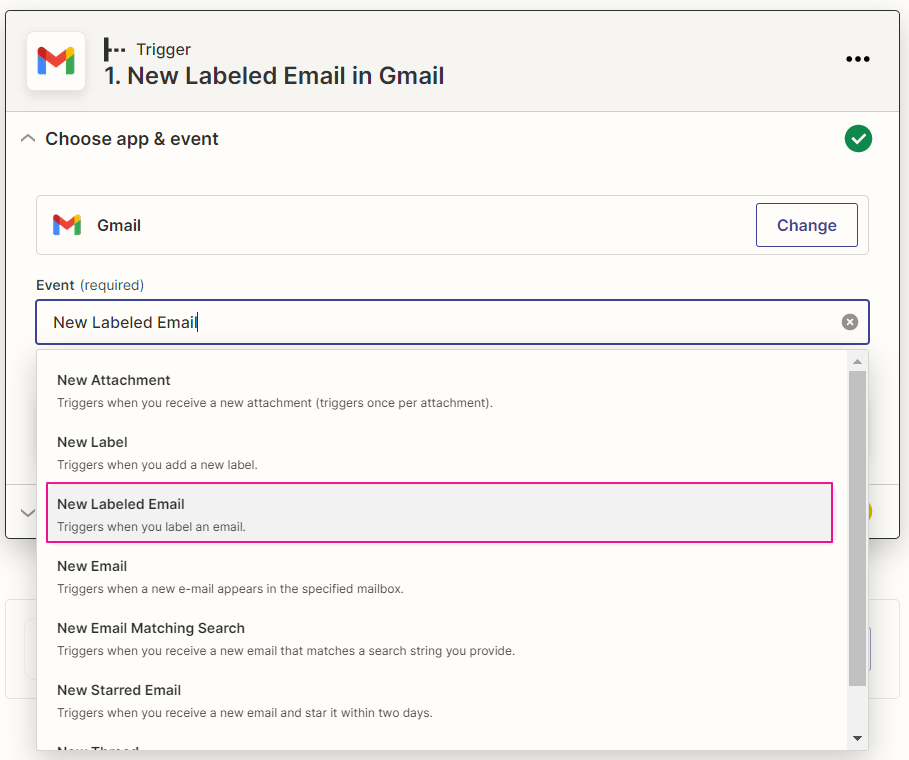
Task: Click the step title New Labeled Email in Gmail
Action: [274, 75]
